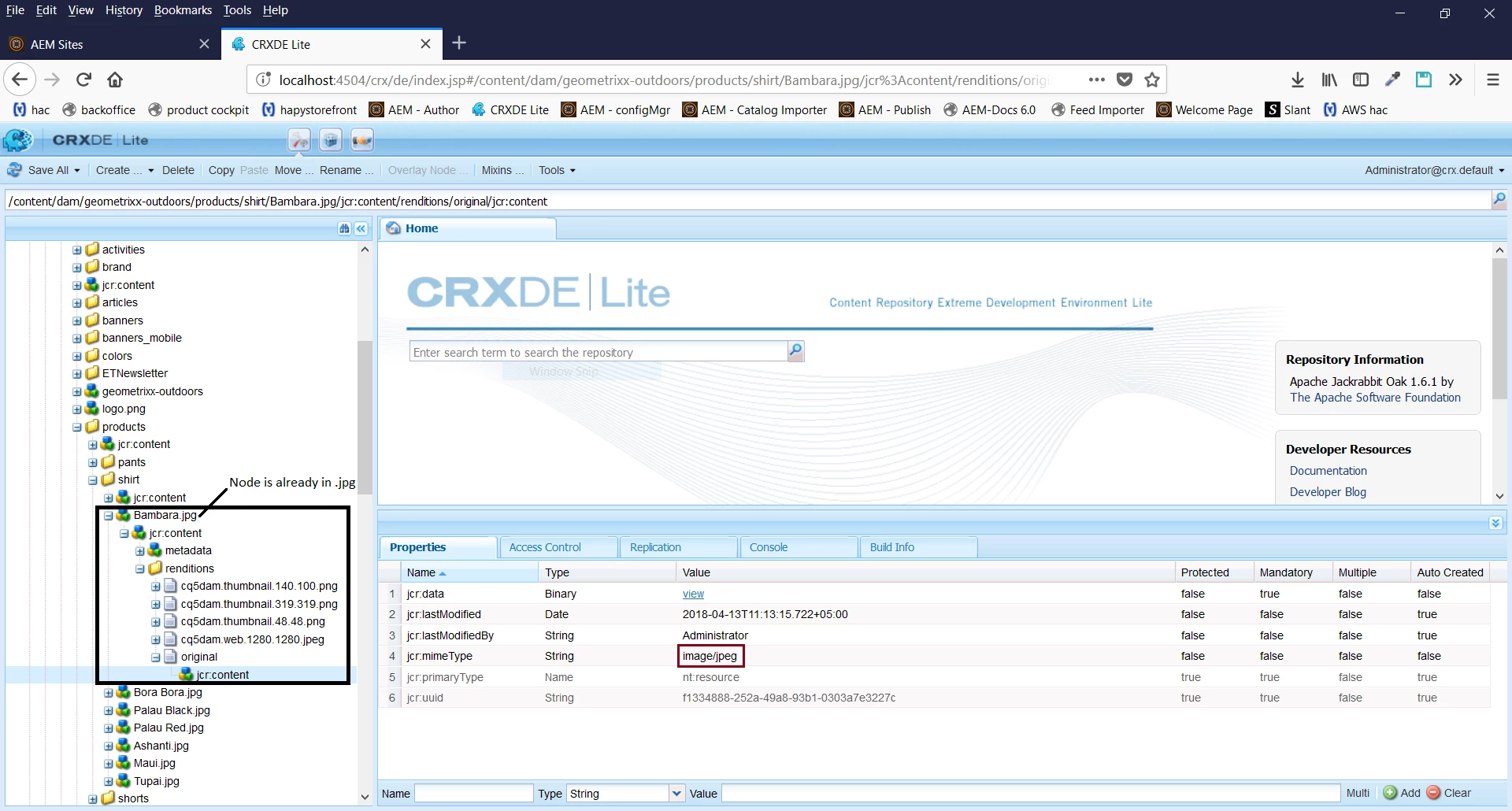Expand the metadata node

(x=140, y=551)
